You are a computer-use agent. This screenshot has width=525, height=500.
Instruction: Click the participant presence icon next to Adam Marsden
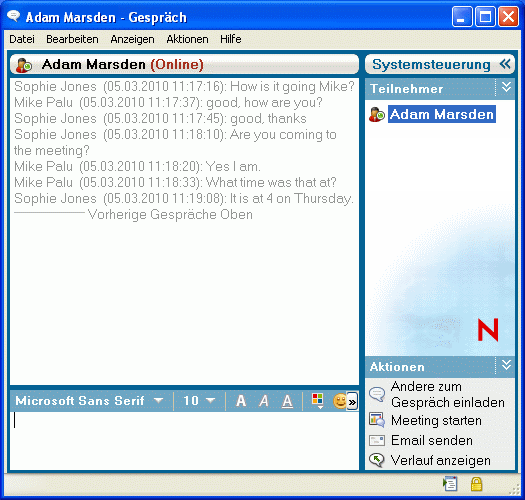pos(377,114)
